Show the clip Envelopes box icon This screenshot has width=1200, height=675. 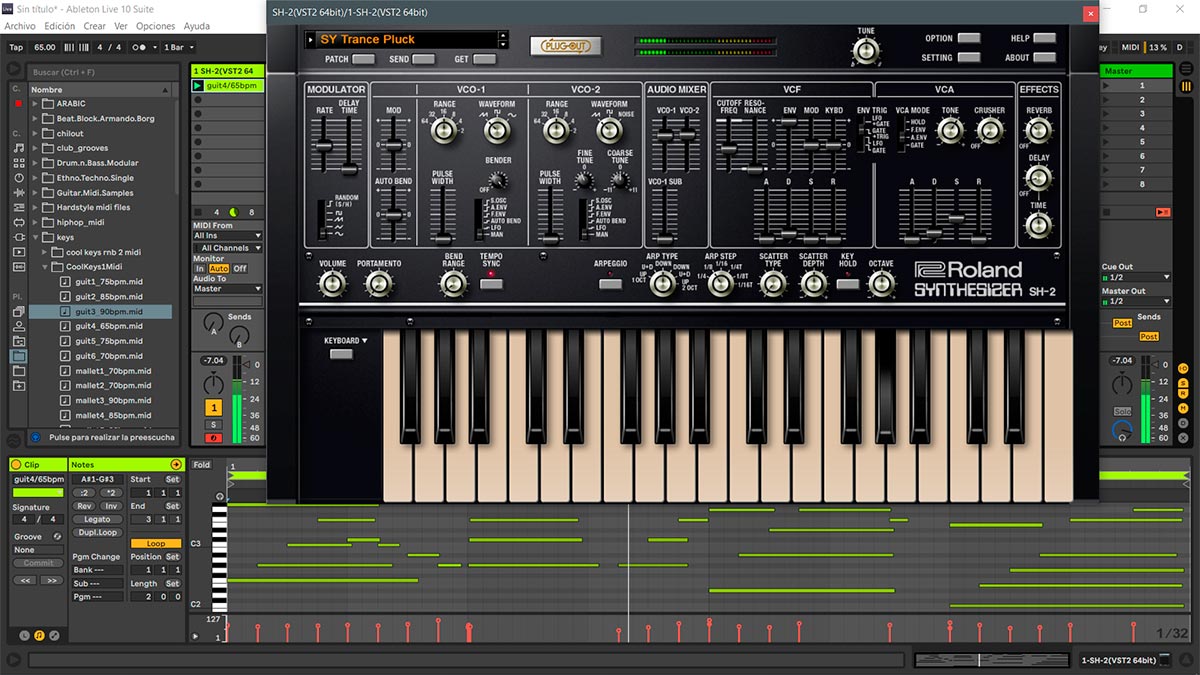pos(54,635)
